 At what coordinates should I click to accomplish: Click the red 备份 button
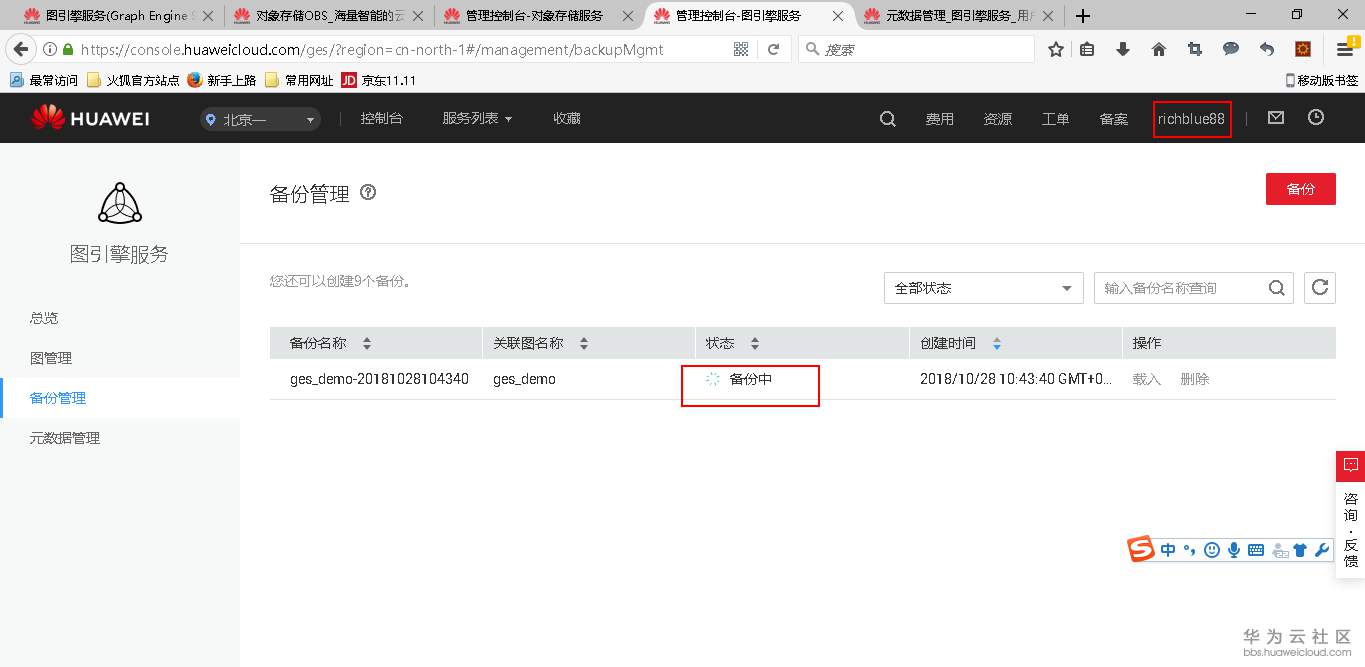pyautogui.click(x=1300, y=189)
